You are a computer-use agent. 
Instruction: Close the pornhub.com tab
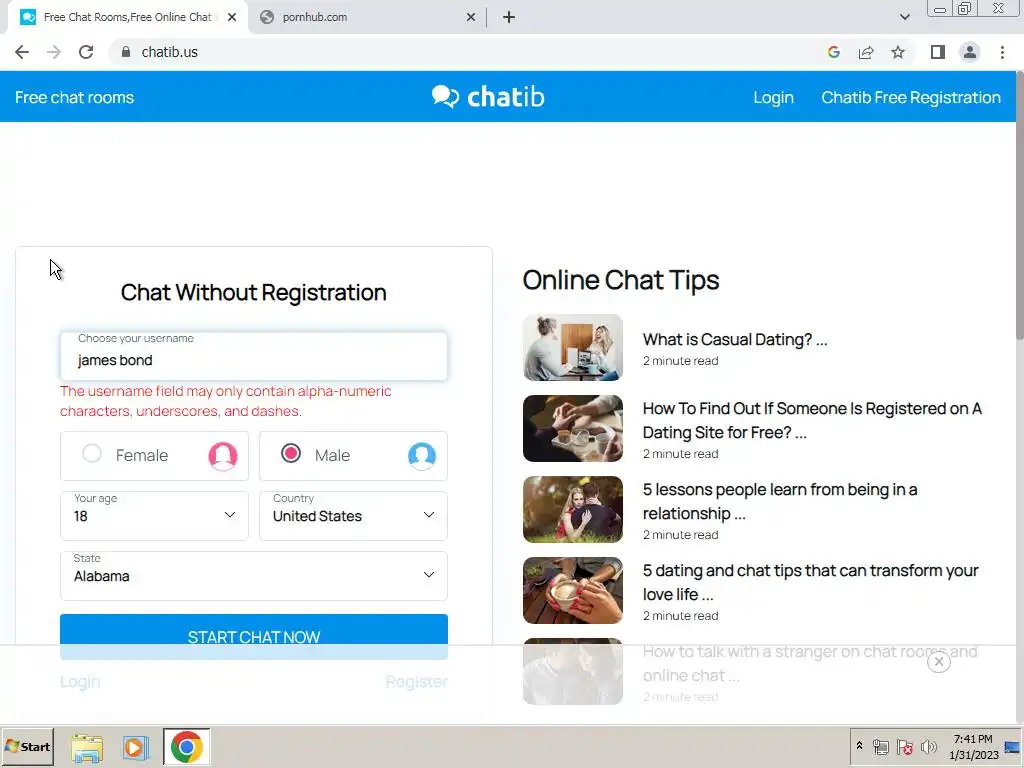point(471,17)
